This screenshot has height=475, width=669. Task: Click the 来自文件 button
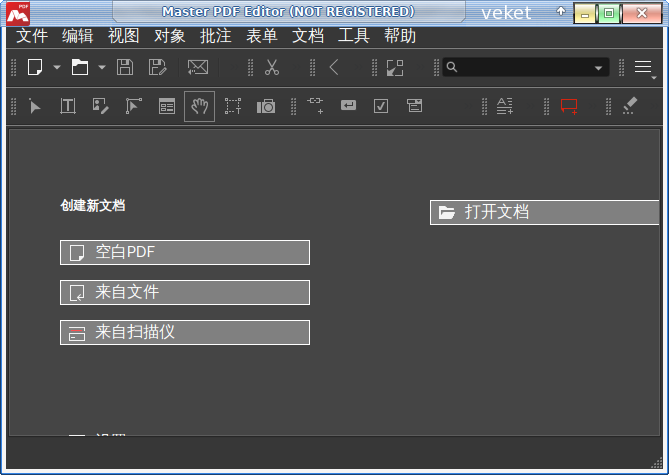click(185, 292)
